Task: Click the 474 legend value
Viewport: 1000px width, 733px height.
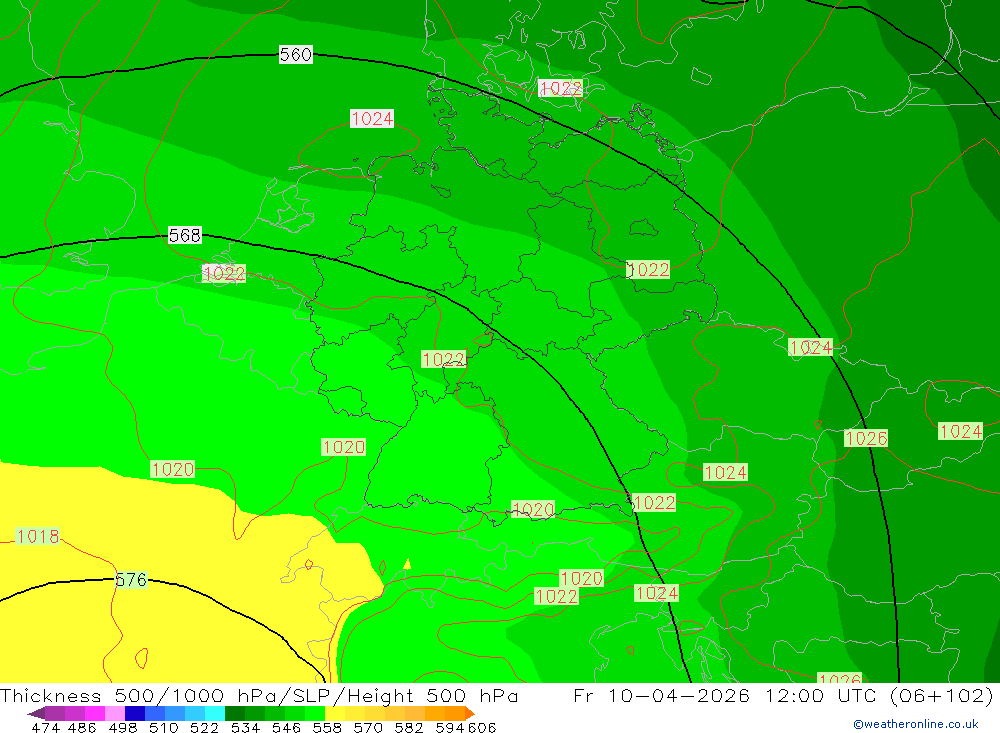Action: pos(45,727)
